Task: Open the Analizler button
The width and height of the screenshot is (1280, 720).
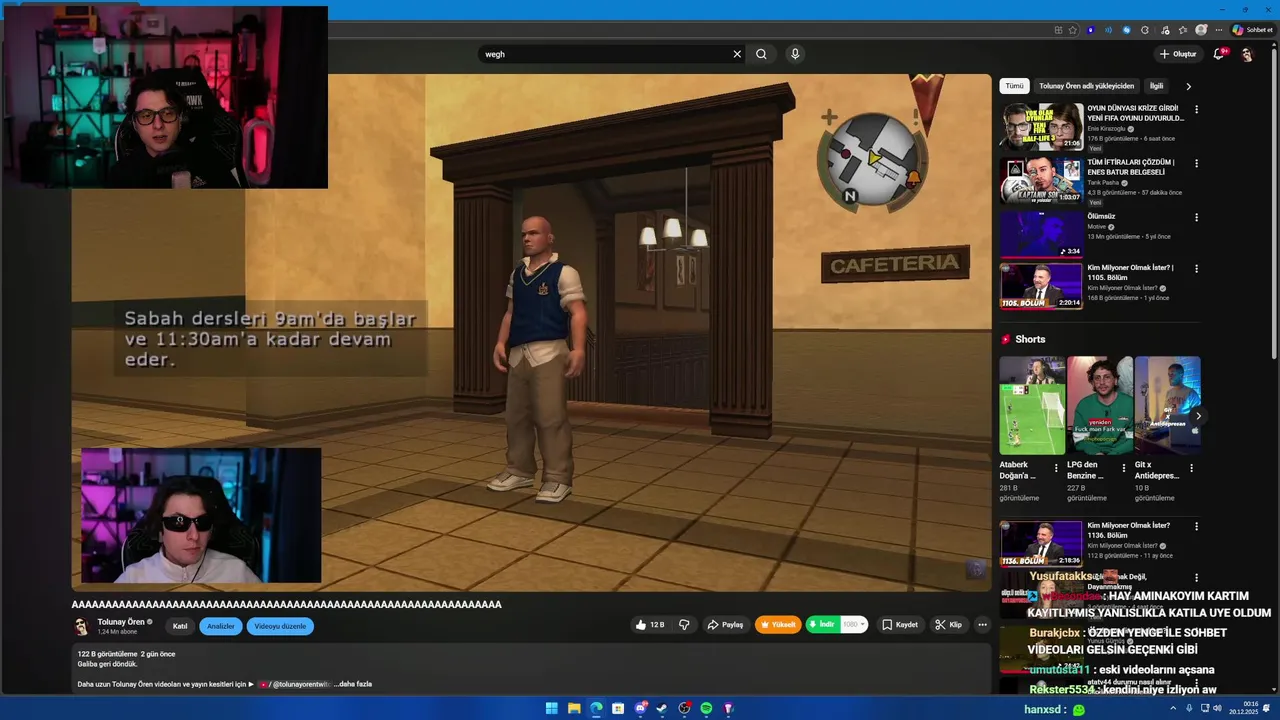Action: tap(220, 626)
